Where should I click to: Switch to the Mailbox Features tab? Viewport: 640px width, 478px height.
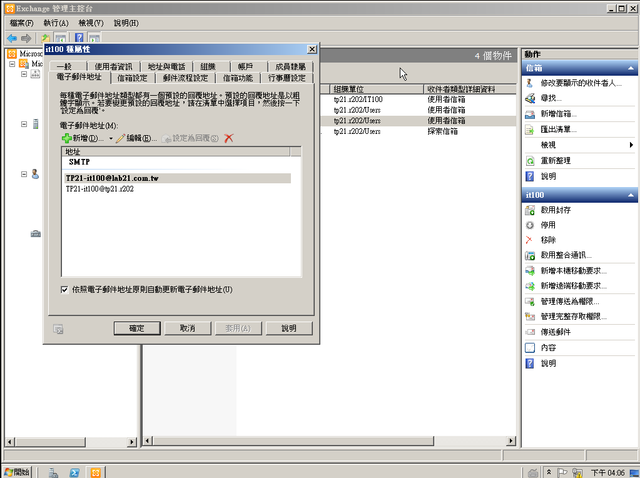pyautogui.click(x=238, y=78)
